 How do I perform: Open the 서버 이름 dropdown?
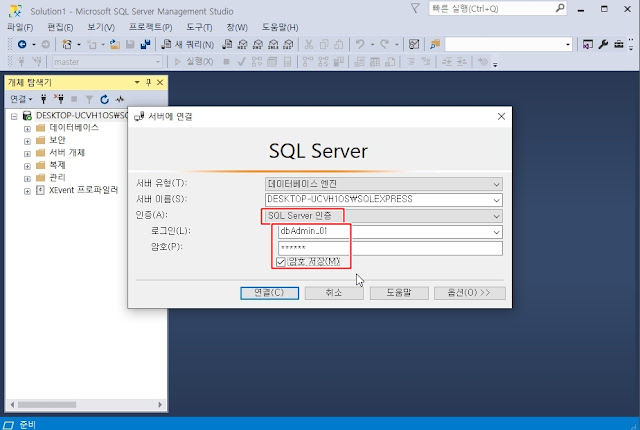[x=496, y=200]
